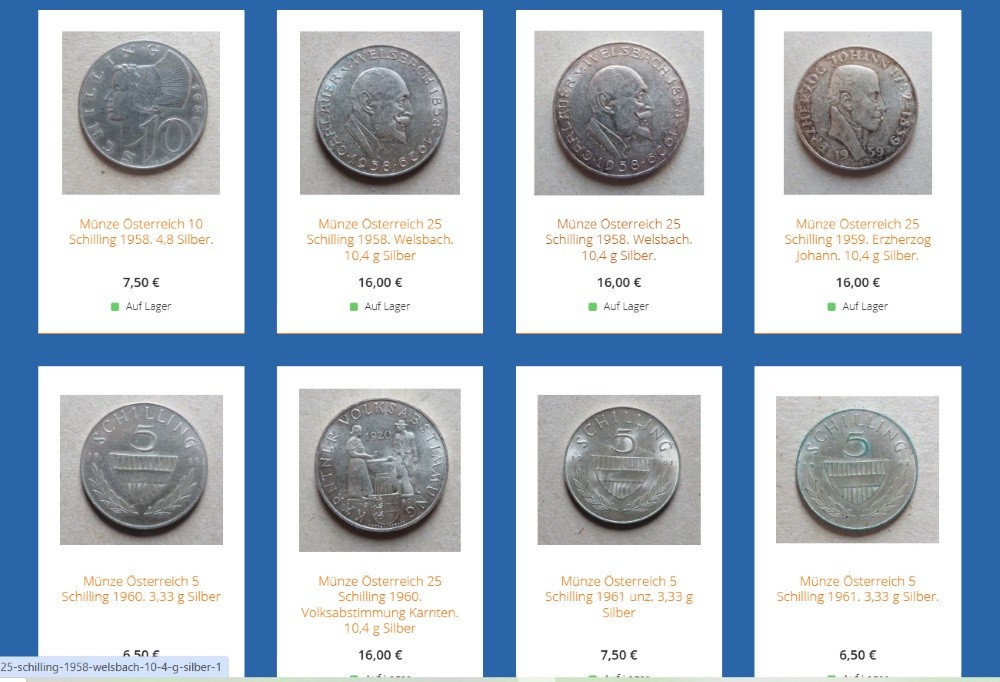Click the 16,00 € price of Volksabstimmung coin
Image resolution: width=1000 pixels, height=682 pixels.
point(379,655)
